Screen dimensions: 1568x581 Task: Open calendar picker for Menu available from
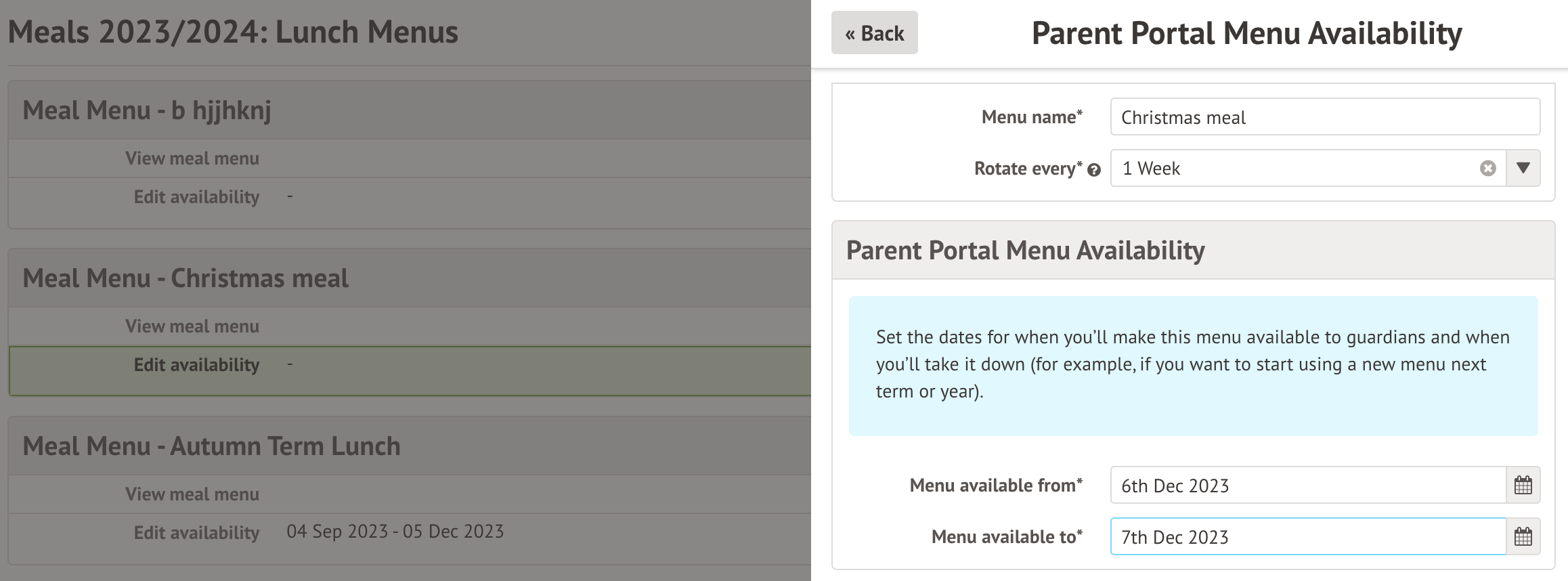tap(1523, 485)
